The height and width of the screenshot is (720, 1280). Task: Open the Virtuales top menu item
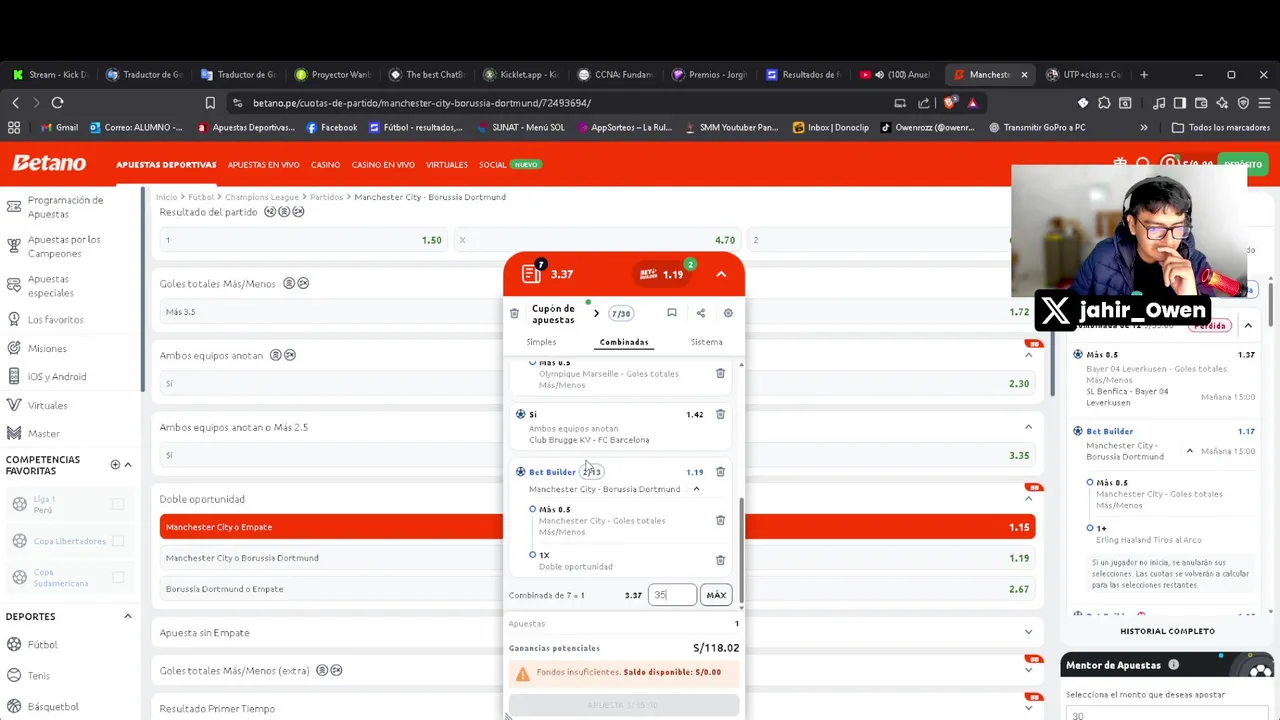pyautogui.click(x=446, y=165)
